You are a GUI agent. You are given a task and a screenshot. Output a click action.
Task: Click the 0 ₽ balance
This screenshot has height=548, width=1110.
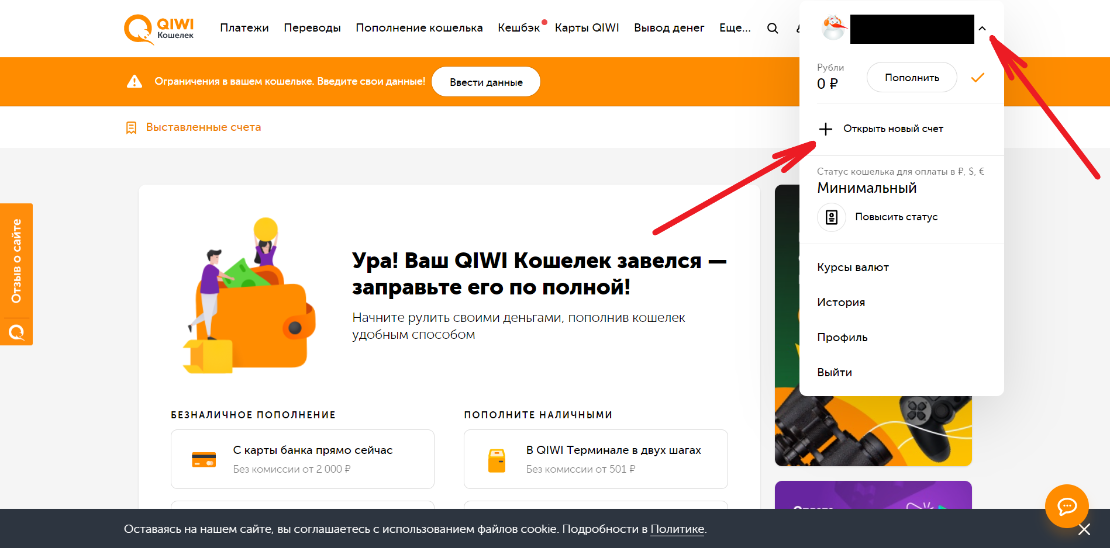point(828,84)
